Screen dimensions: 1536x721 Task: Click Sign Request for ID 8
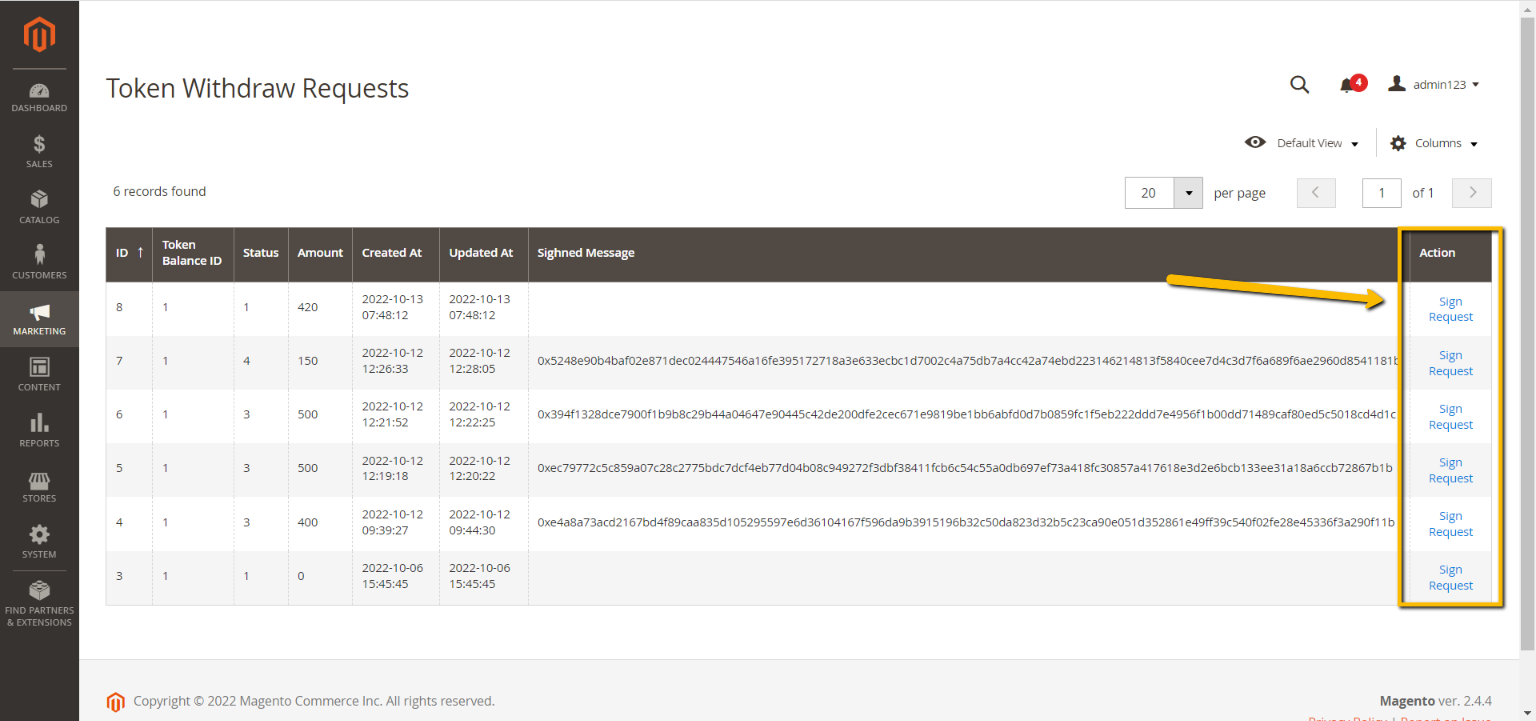coord(1450,309)
